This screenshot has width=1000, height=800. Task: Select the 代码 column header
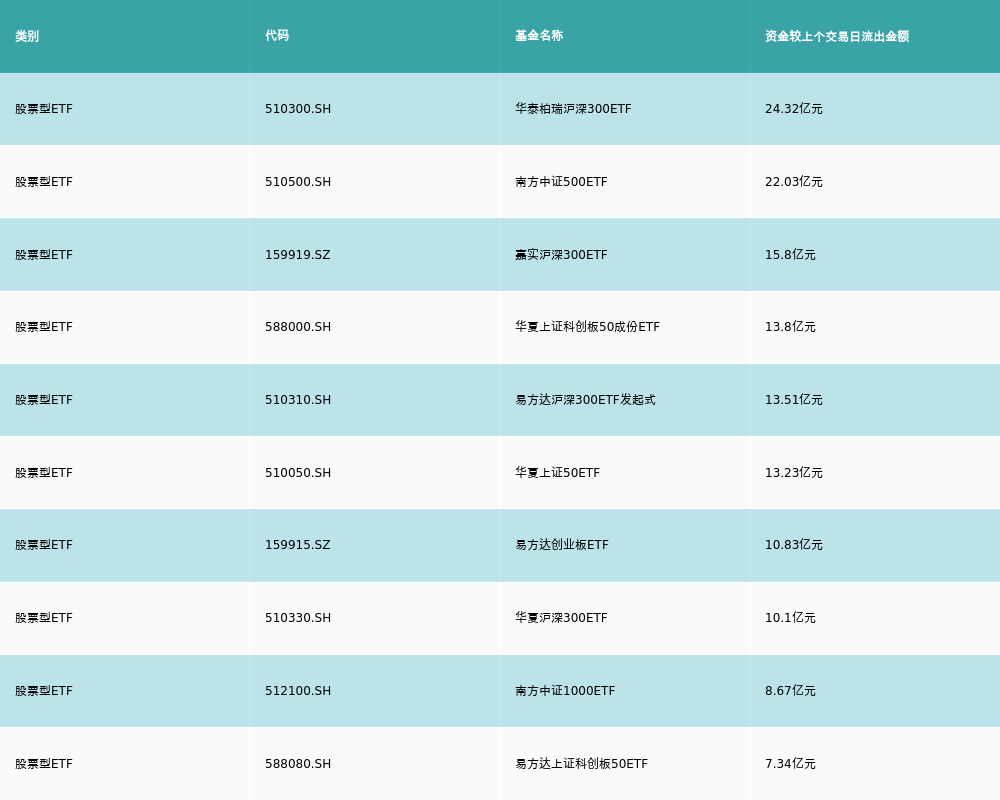pyautogui.click(x=277, y=36)
